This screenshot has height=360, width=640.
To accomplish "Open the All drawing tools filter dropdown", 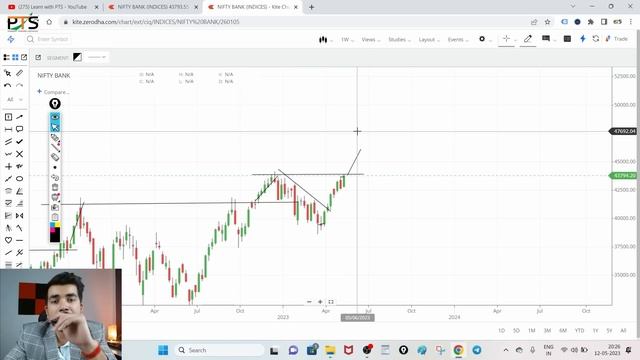I will point(14,100).
